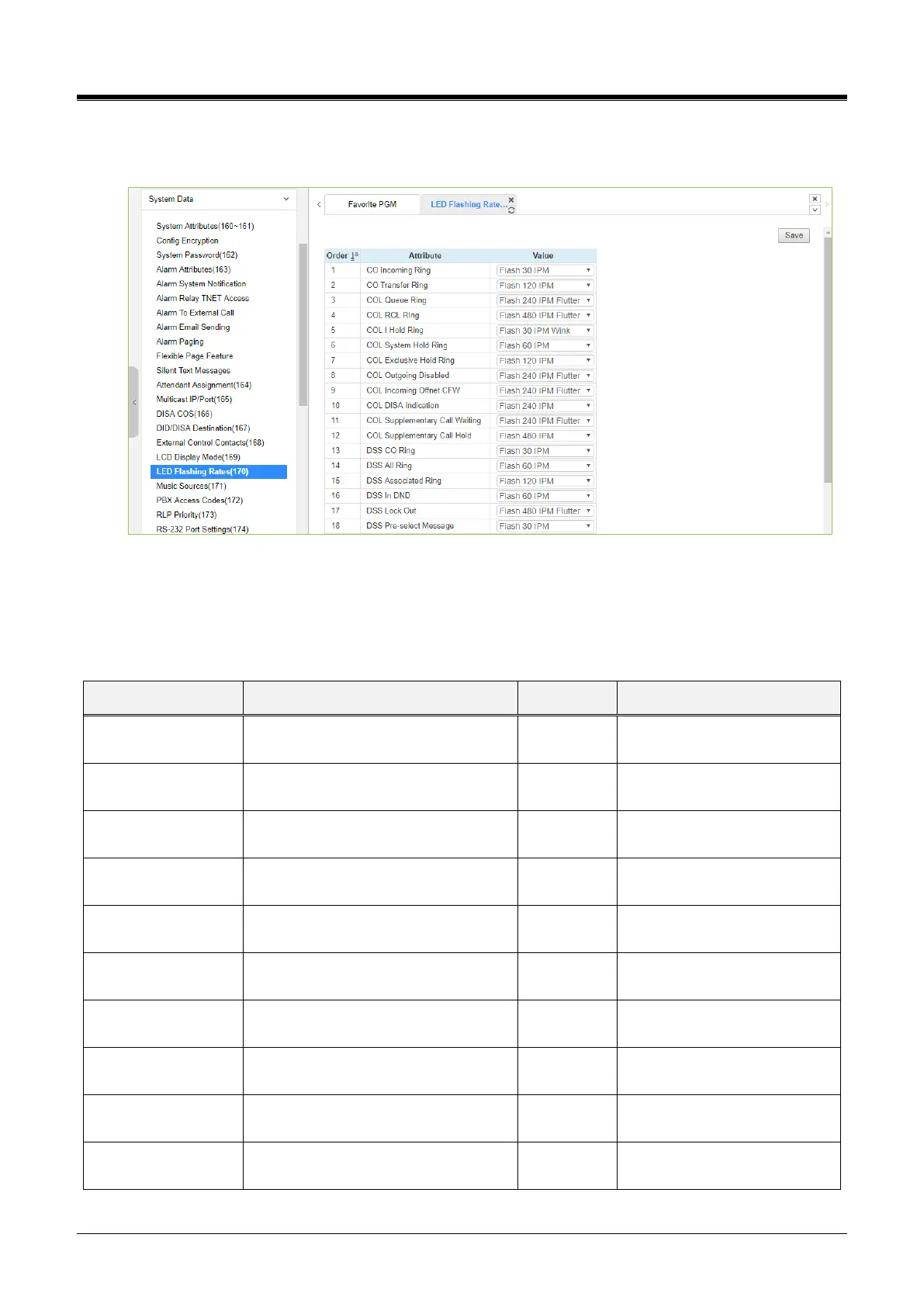Open System Attributes(160~161)

click(205, 226)
